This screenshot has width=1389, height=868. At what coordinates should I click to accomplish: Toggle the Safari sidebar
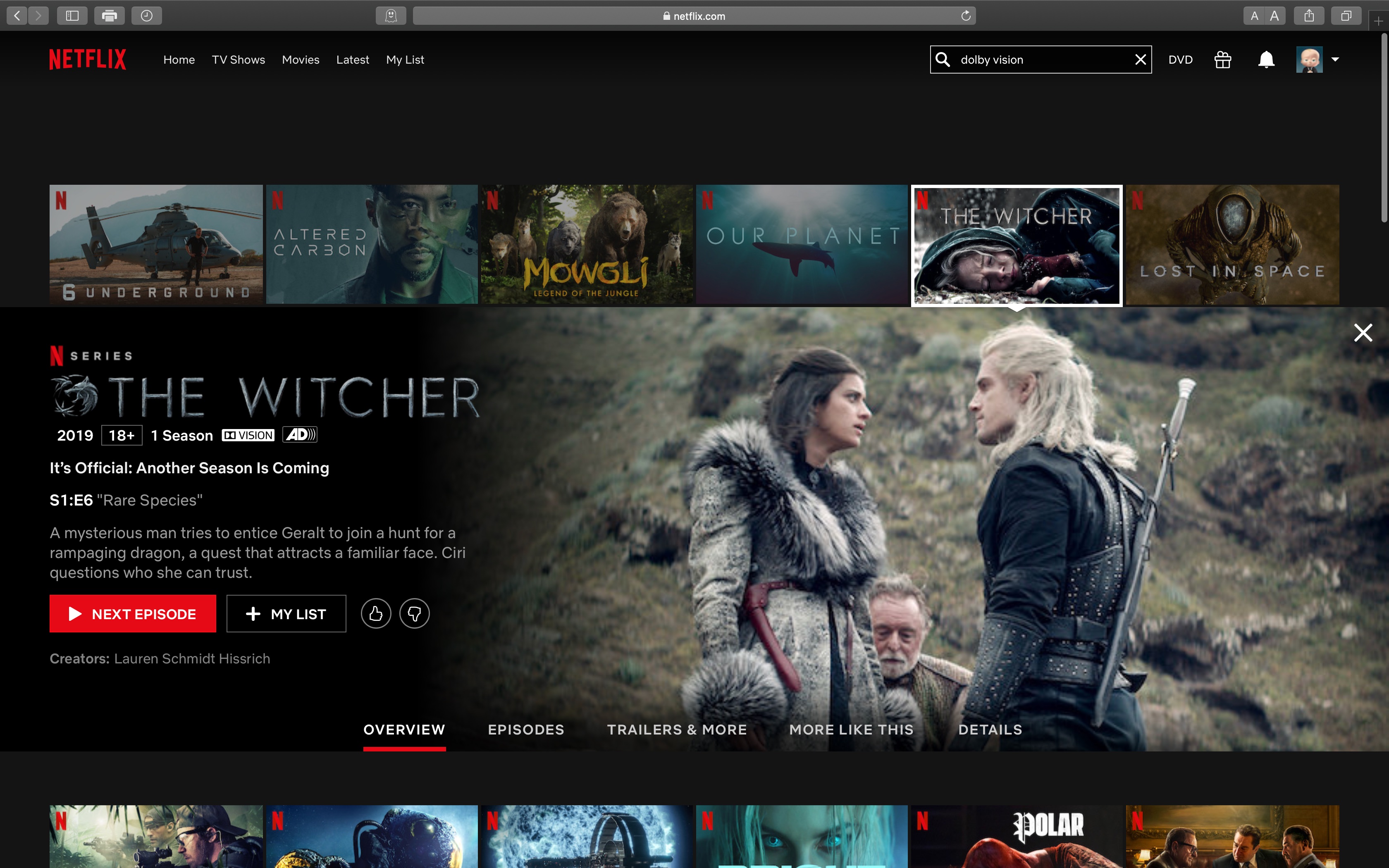click(x=72, y=16)
